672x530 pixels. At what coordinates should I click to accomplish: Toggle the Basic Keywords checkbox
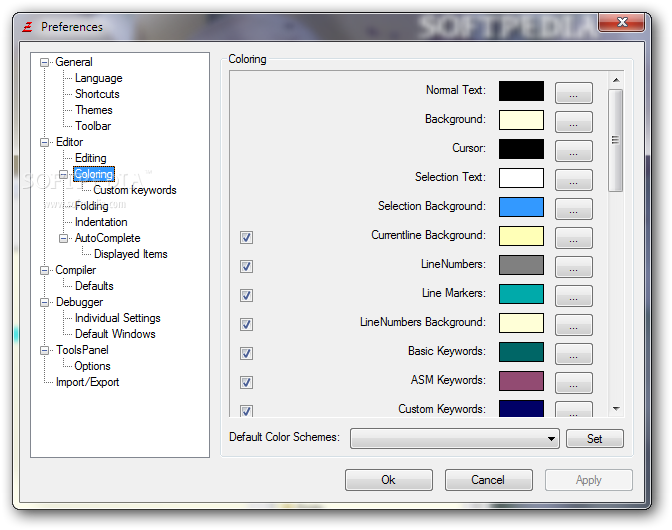[246, 353]
